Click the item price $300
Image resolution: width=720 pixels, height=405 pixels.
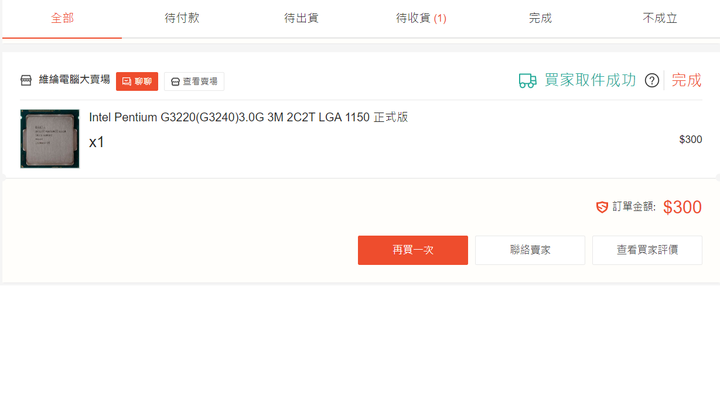pos(691,139)
